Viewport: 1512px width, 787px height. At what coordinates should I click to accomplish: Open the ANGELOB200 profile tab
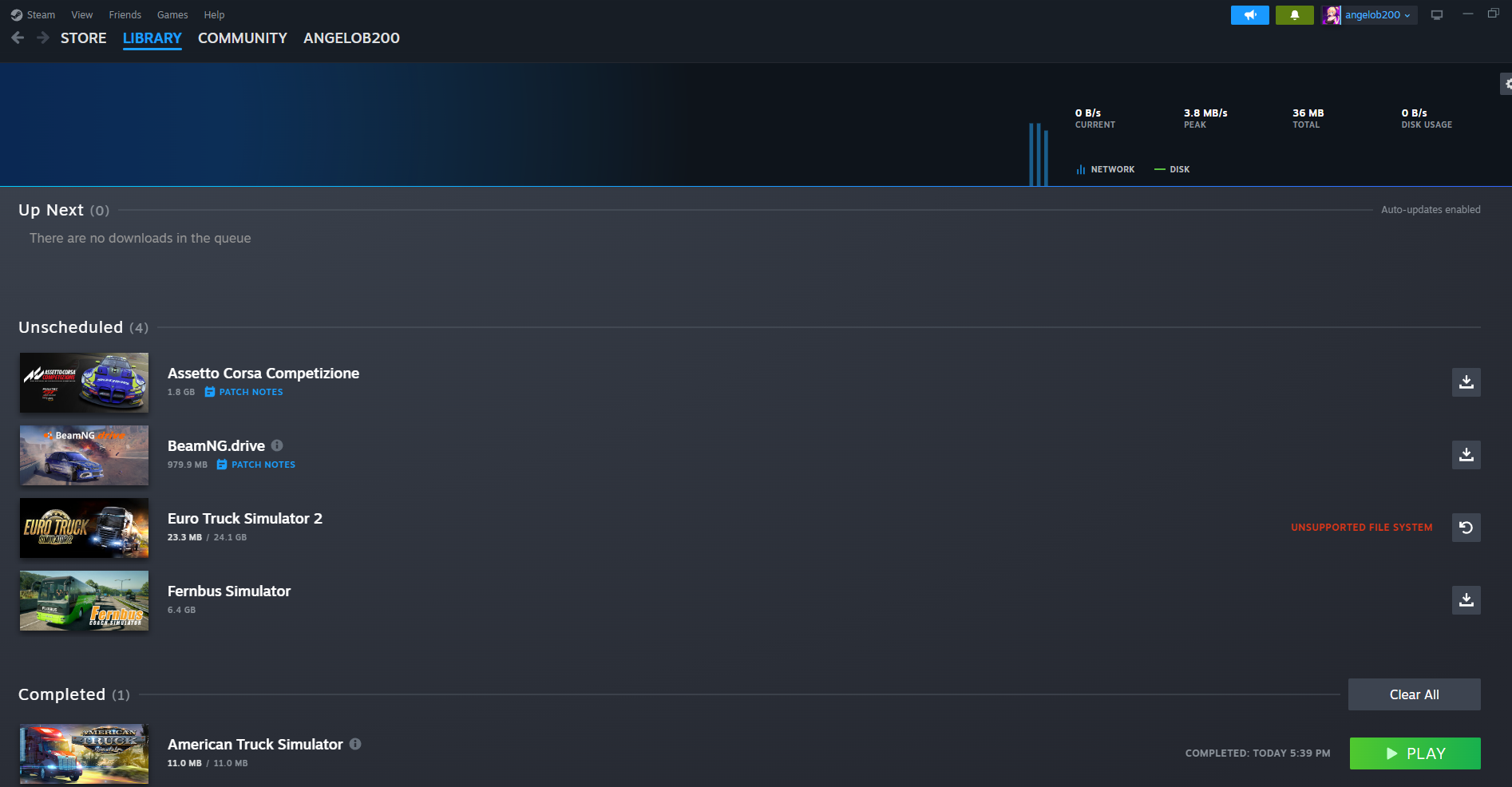351,38
